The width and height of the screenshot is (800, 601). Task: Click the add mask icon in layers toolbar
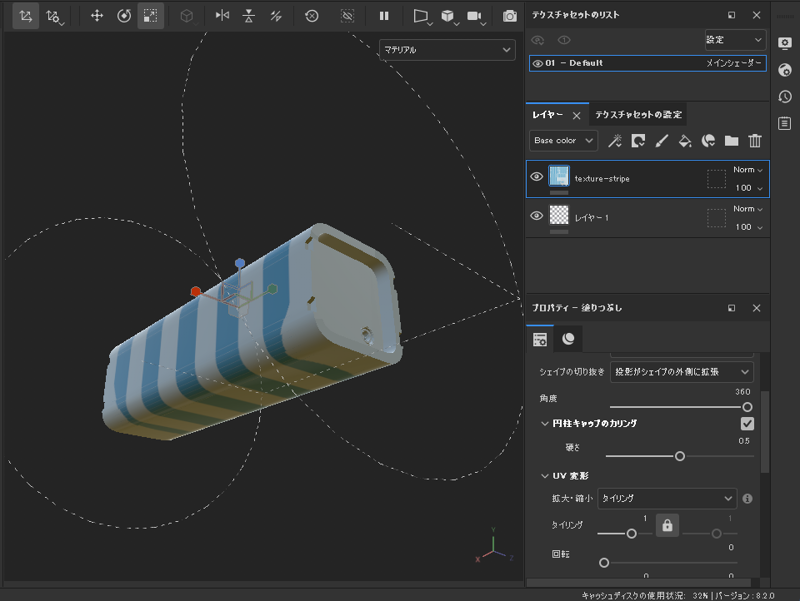[x=638, y=141]
